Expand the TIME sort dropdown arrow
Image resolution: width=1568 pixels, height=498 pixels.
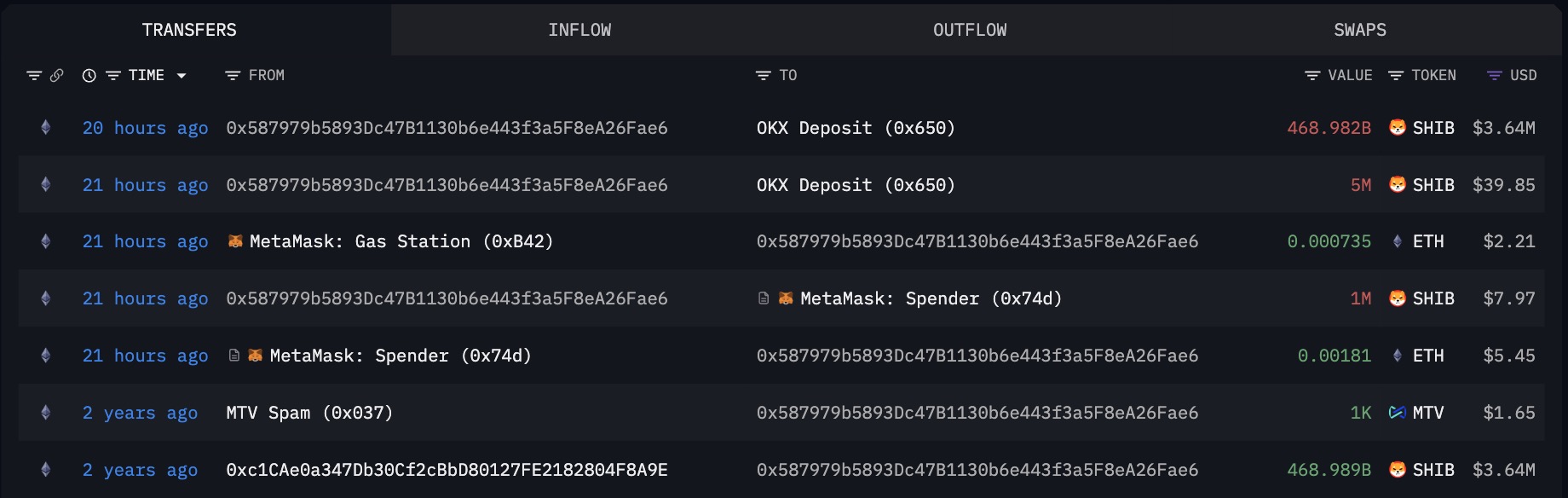[182, 76]
